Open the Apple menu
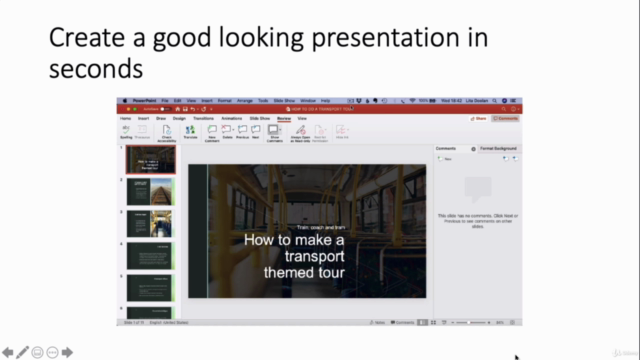Viewport: 640px width, 360px height. (x=124, y=100)
